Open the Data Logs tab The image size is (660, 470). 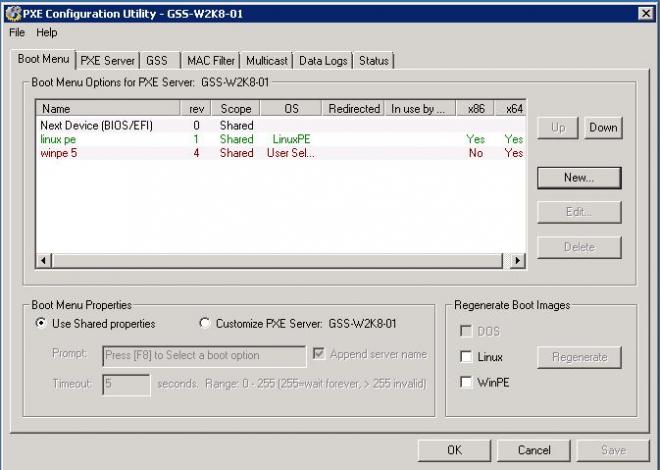[323, 61]
